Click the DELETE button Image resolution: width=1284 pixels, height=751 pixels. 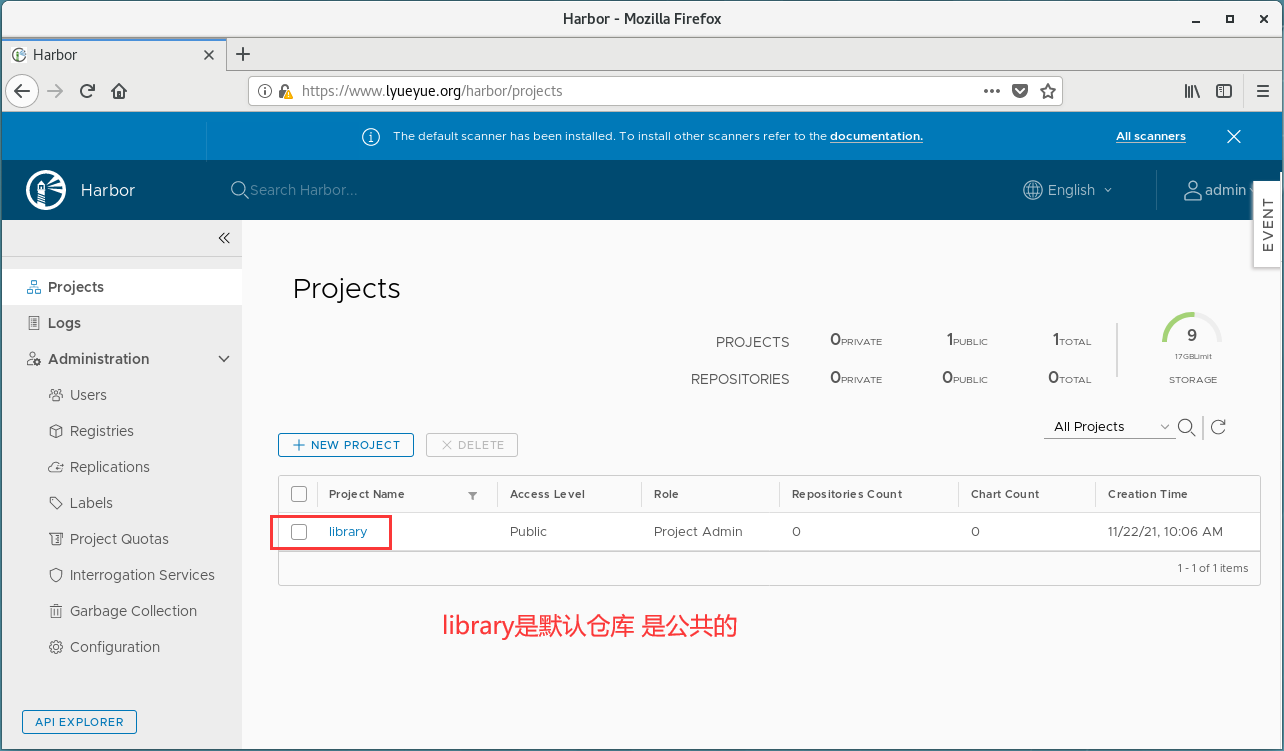(472, 445)
